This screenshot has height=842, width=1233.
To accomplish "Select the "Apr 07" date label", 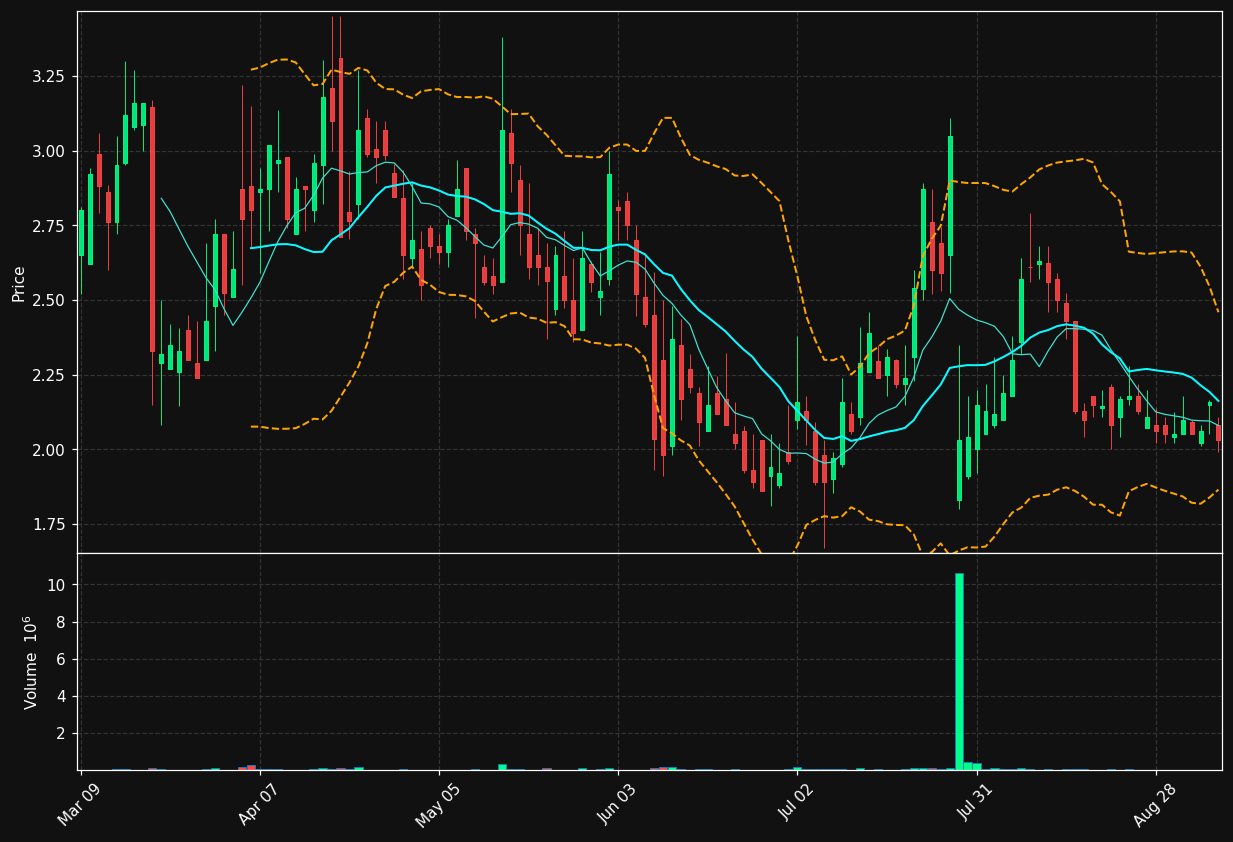I will point(257,803).
